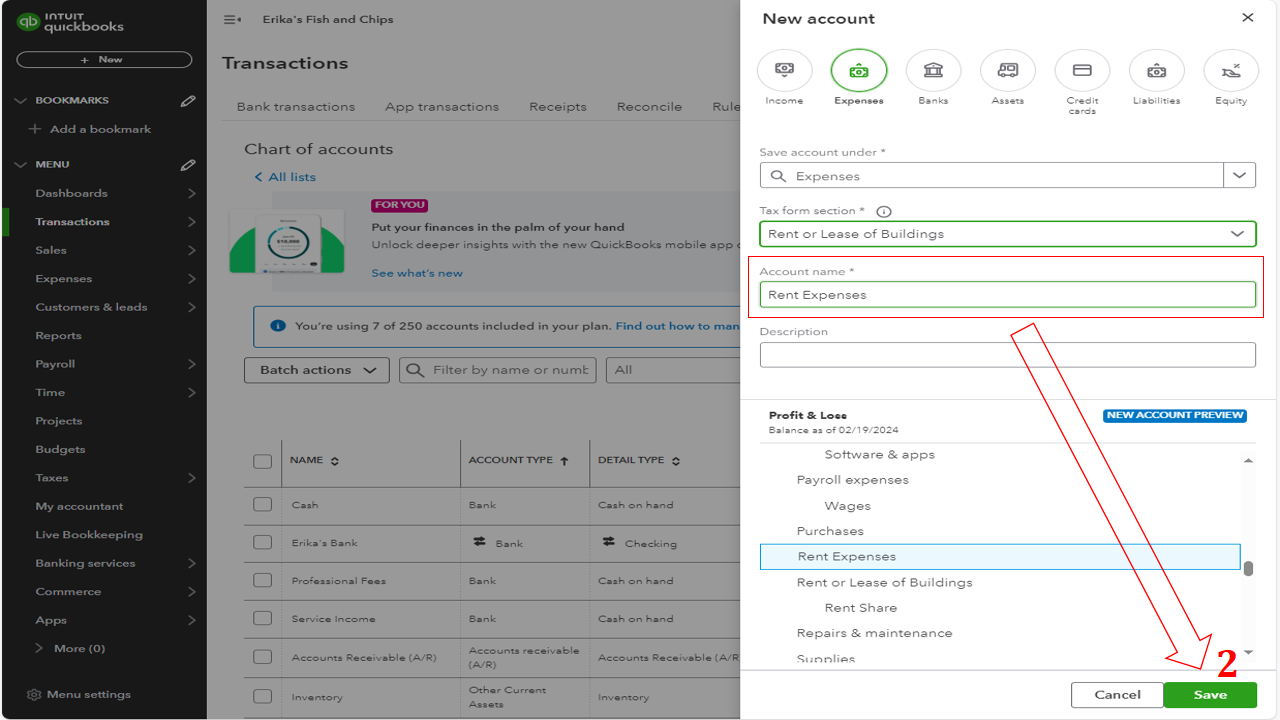
Task: Check the Erika's Bank row checkbox
Action: (x=263, y=542)
